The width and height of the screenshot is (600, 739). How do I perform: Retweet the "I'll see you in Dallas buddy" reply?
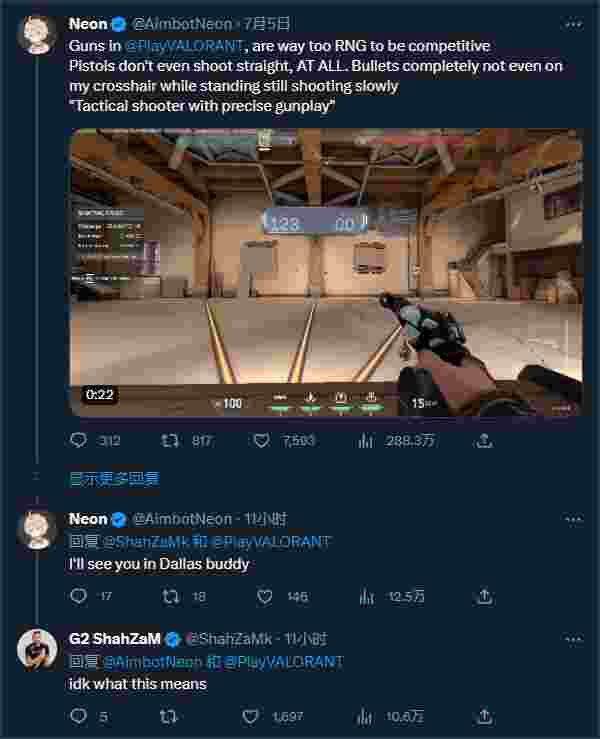coord(170,596)
